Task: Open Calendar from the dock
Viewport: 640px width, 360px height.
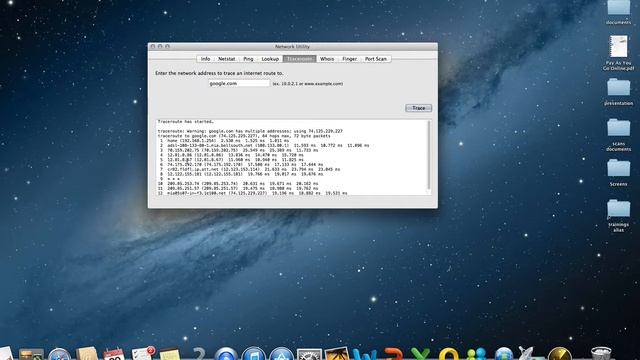Action: pos(114,354)
